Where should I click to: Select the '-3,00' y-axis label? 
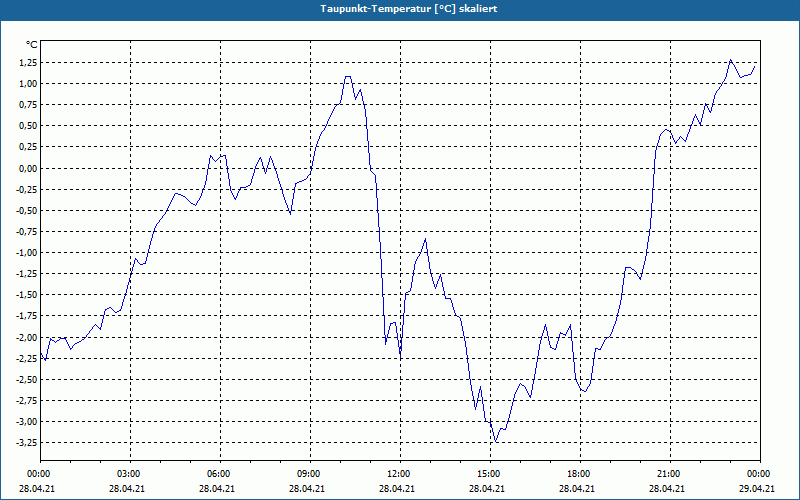coord(27,421)
